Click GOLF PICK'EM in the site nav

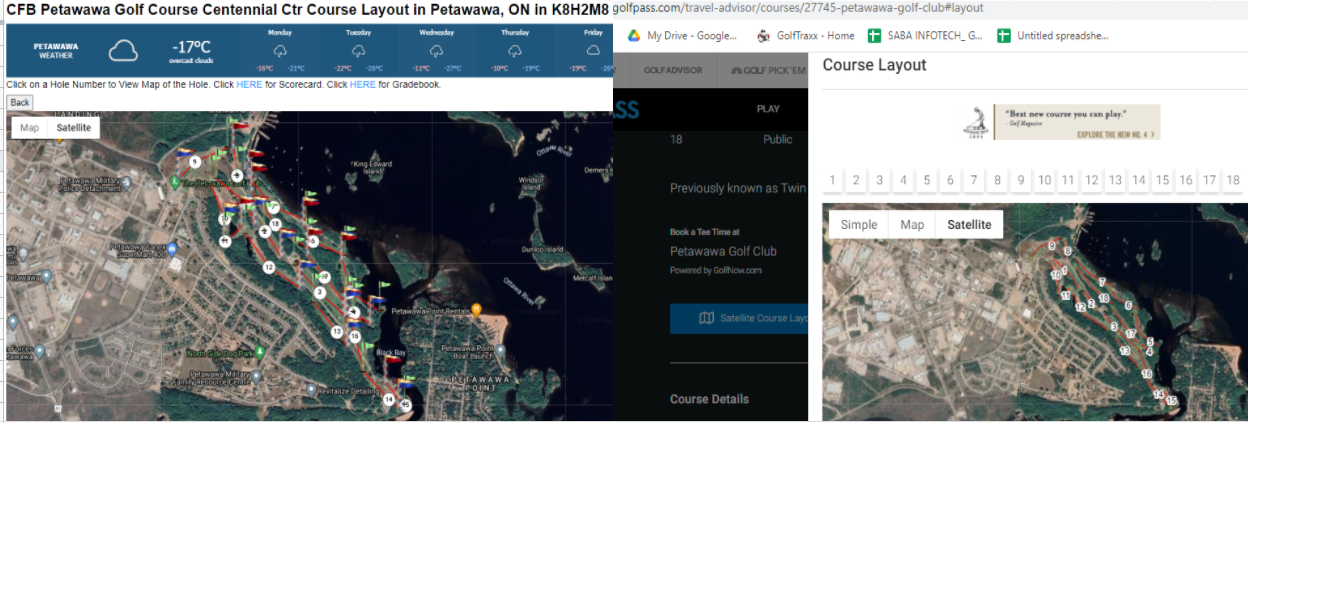click(768, 70)
